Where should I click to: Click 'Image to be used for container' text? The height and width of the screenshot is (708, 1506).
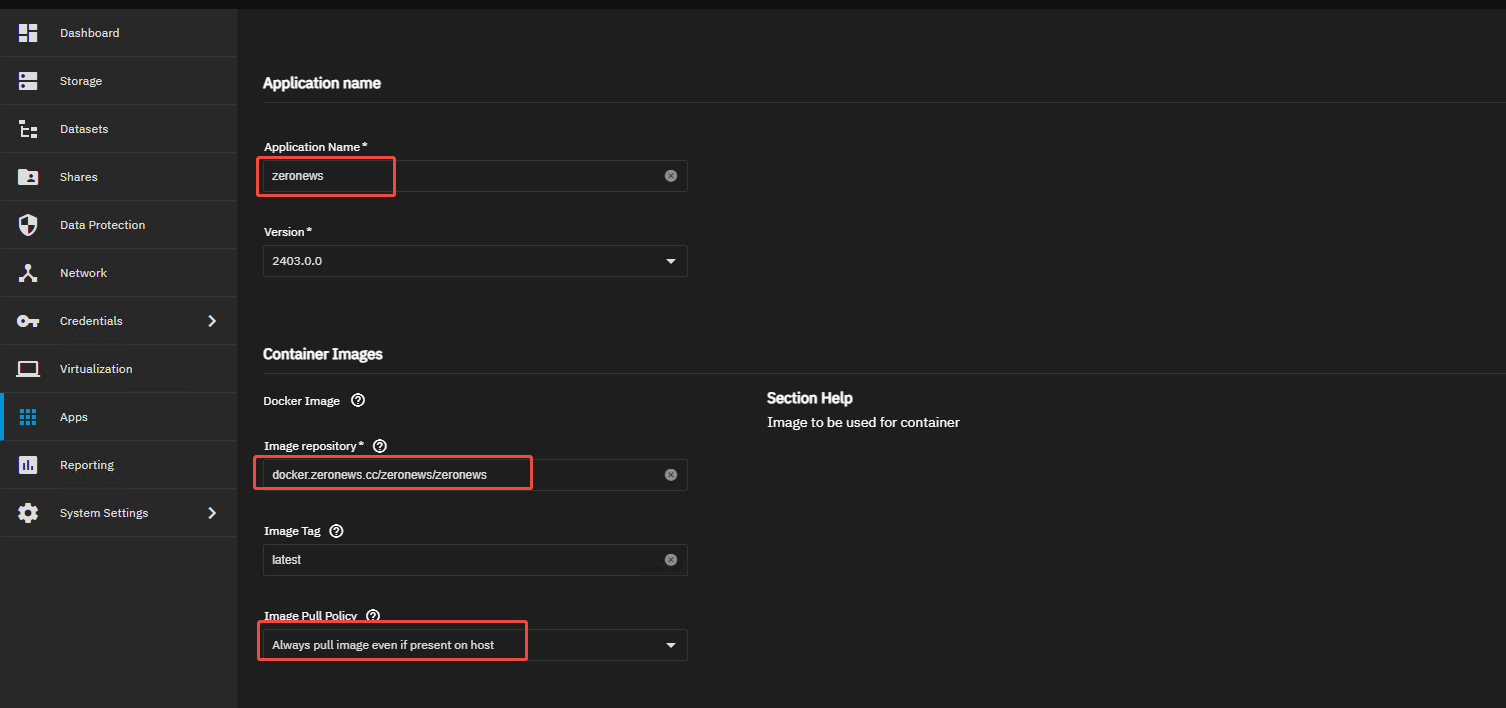tap(863, 422)
